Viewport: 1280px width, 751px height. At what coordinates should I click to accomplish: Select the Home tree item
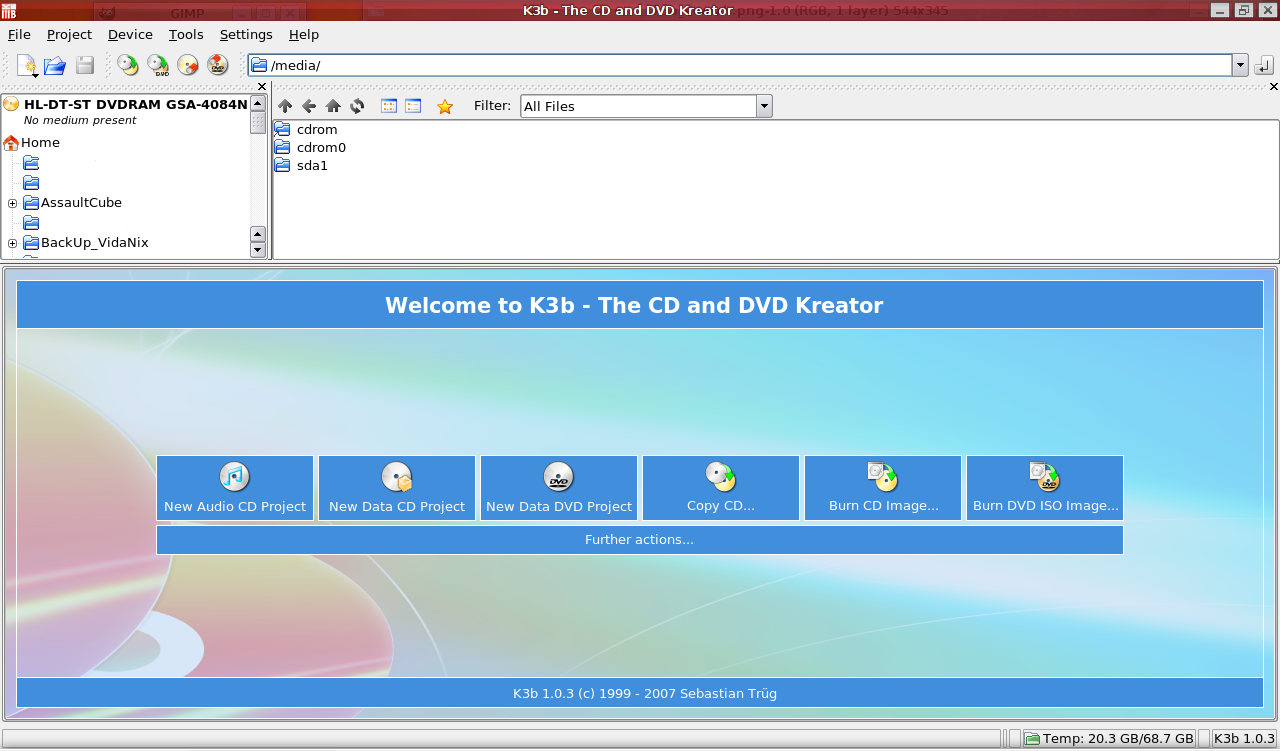(40, 142)
